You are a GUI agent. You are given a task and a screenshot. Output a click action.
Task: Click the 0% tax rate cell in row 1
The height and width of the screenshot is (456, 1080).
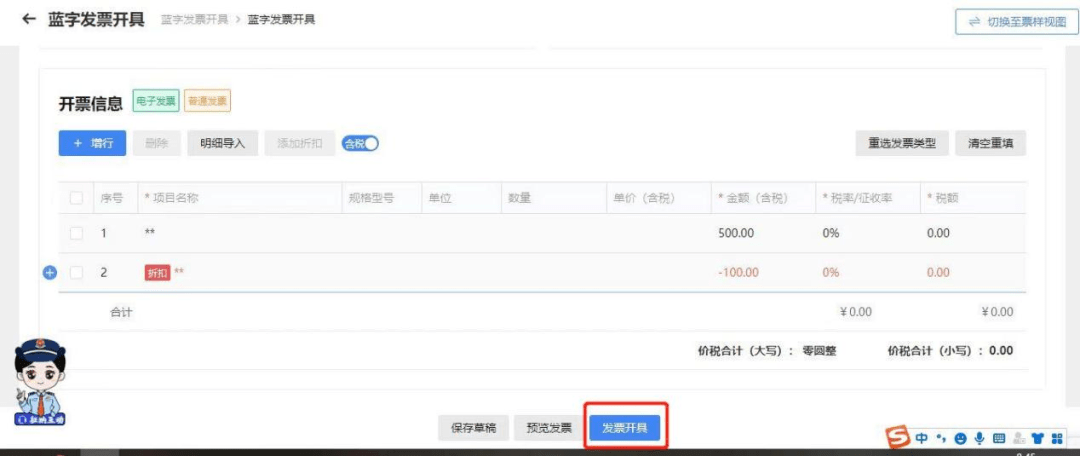pyautogui.click(x=830, y=233)
